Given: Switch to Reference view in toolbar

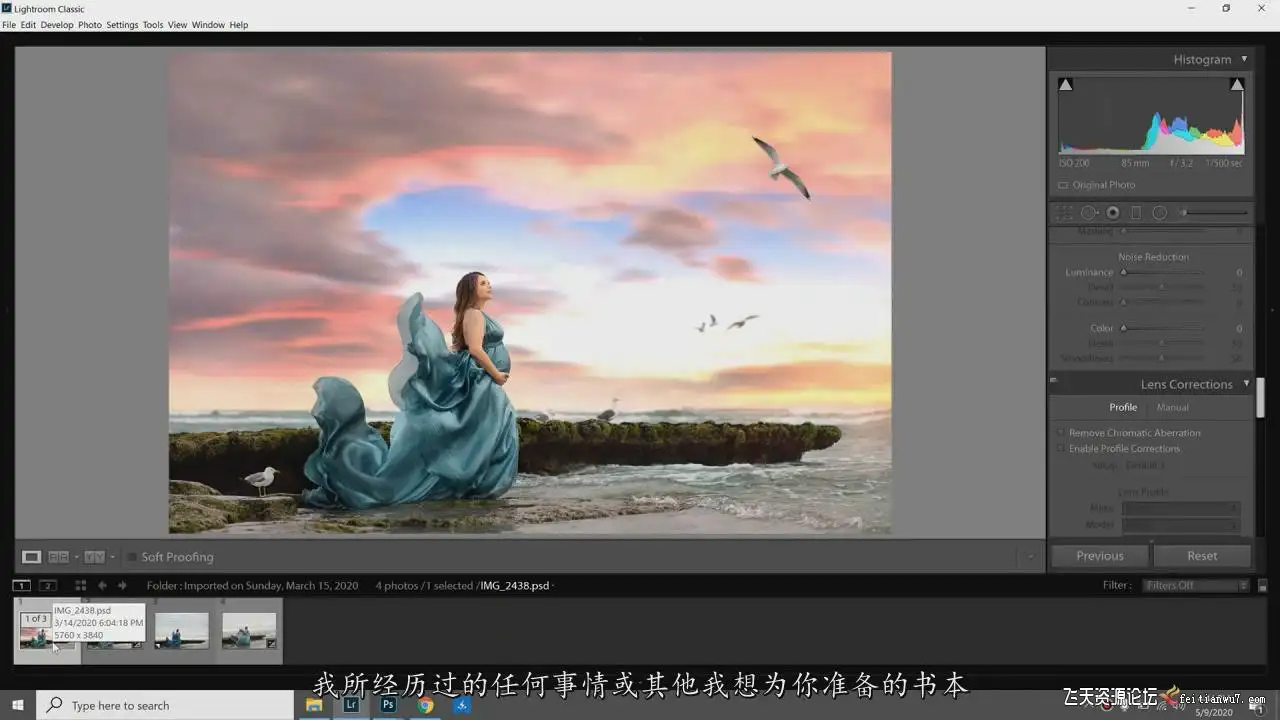Looking at the screenshot, I should pos(58,557).
